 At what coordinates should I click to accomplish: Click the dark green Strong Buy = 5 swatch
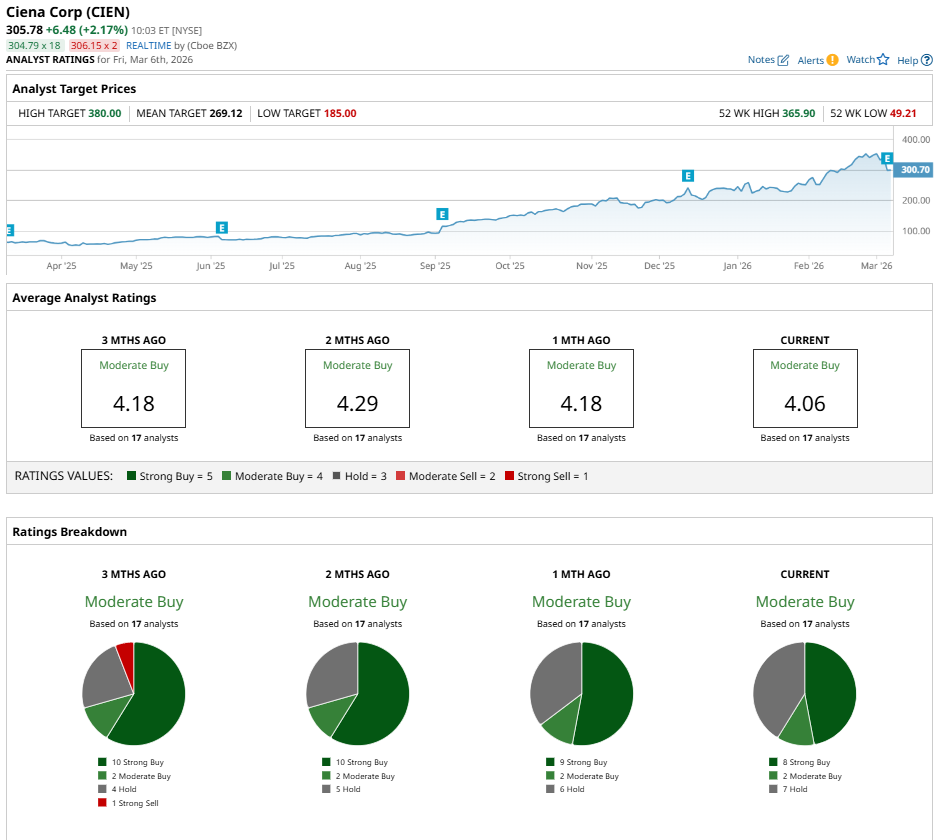(x=132, y=476)
